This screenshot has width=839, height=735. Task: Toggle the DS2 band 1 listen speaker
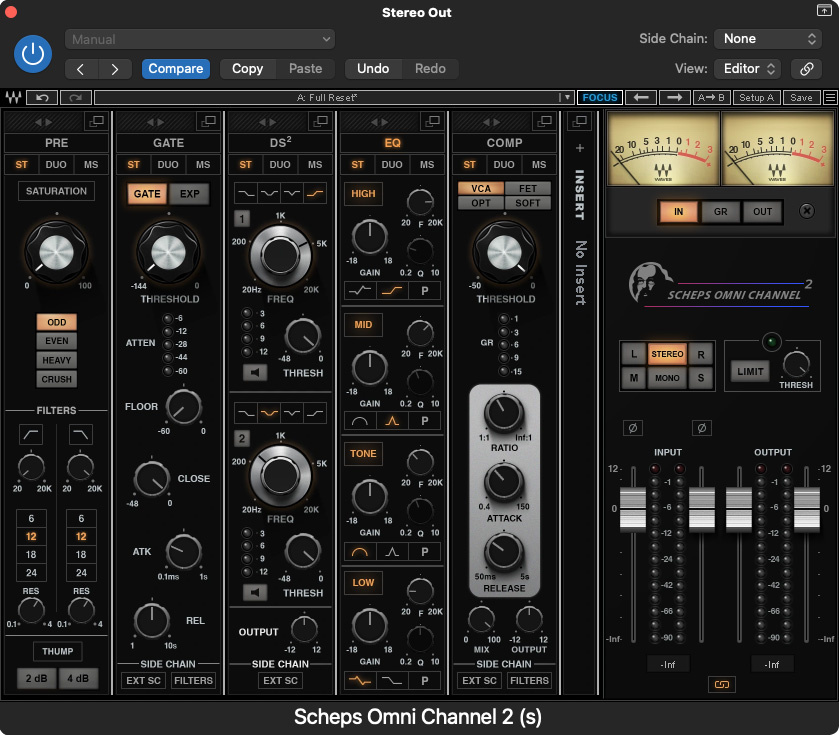(255, 373)
